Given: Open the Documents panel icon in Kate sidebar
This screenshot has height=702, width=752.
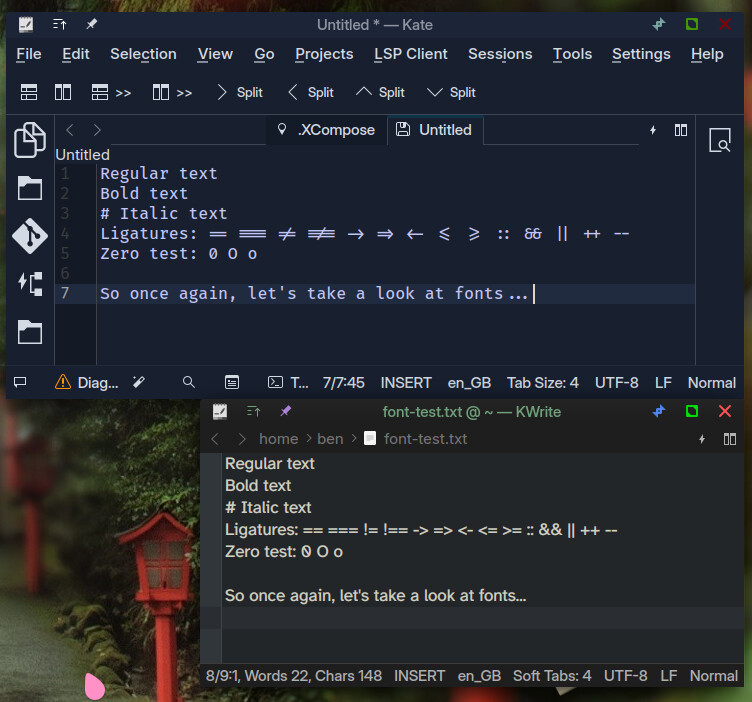Looking at the screenshot, I should pos(30,140).
